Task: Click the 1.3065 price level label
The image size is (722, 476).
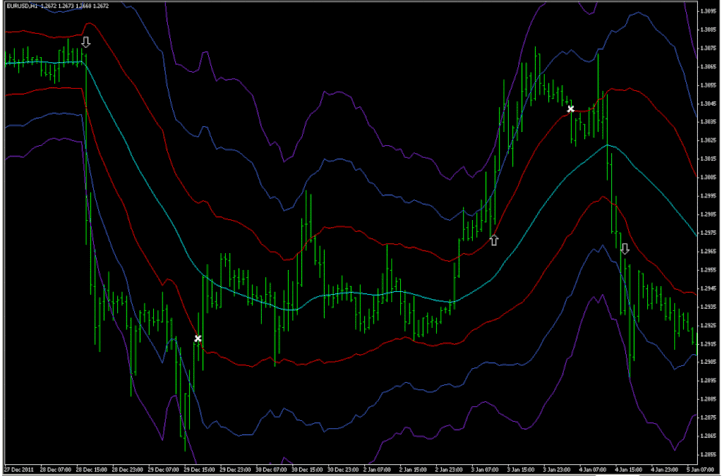Action: click(709, 66)
